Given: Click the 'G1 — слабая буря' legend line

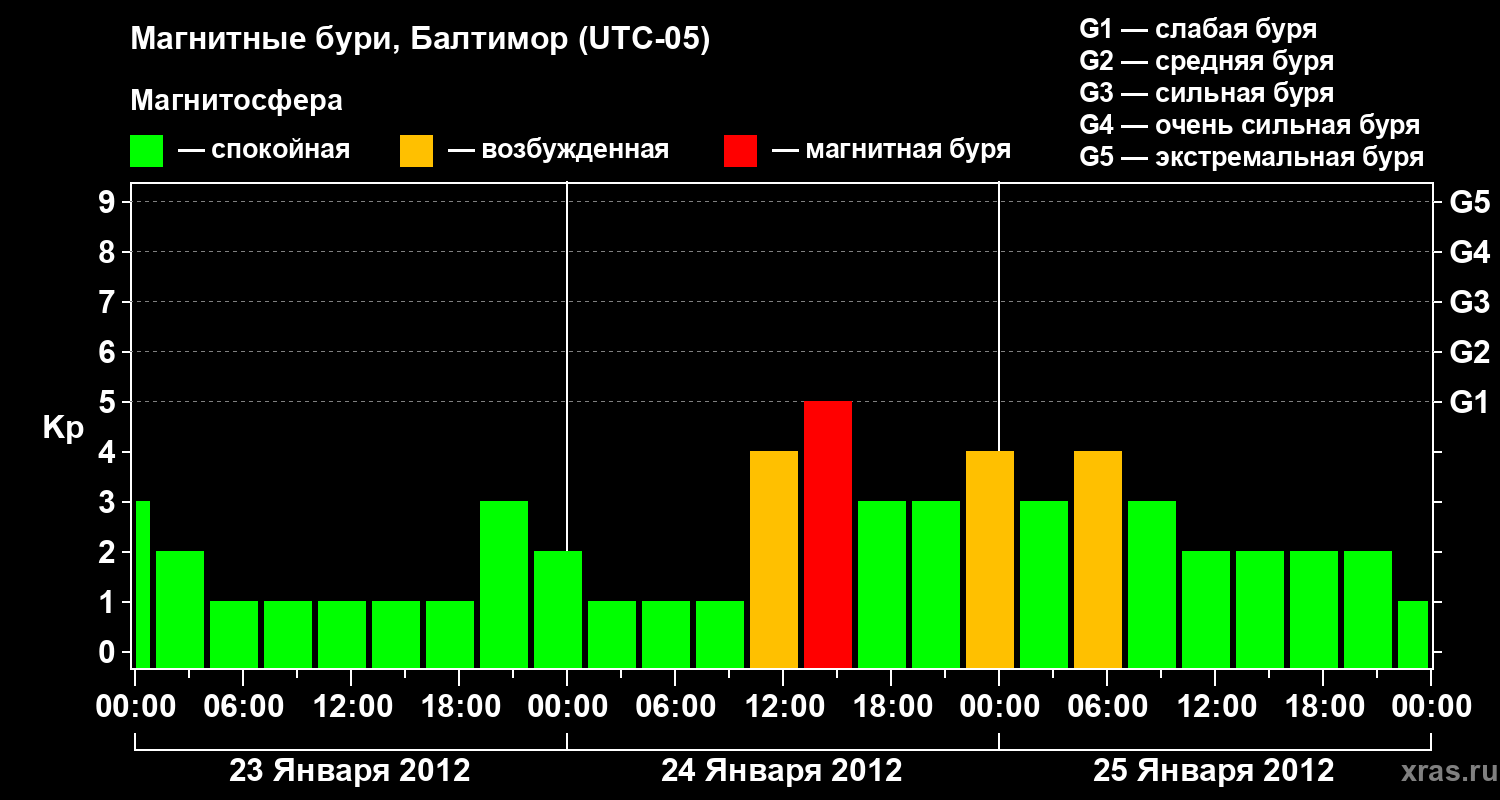Looking at the screenshot, I should (x=1198, y=29).
